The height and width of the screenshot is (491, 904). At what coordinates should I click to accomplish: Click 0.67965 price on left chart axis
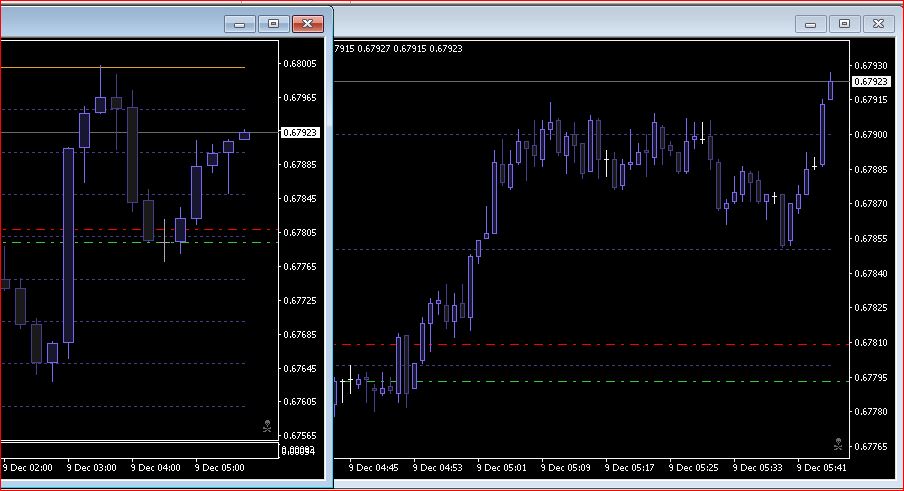[x=300, y=98]
